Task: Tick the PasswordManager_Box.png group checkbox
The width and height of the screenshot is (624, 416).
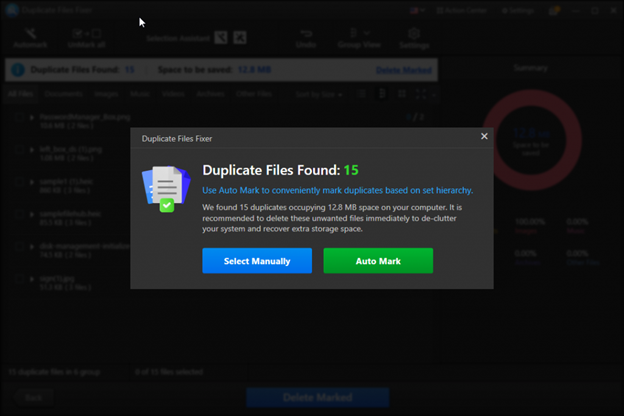Action: pyautogui.click(x=19, y=117)
